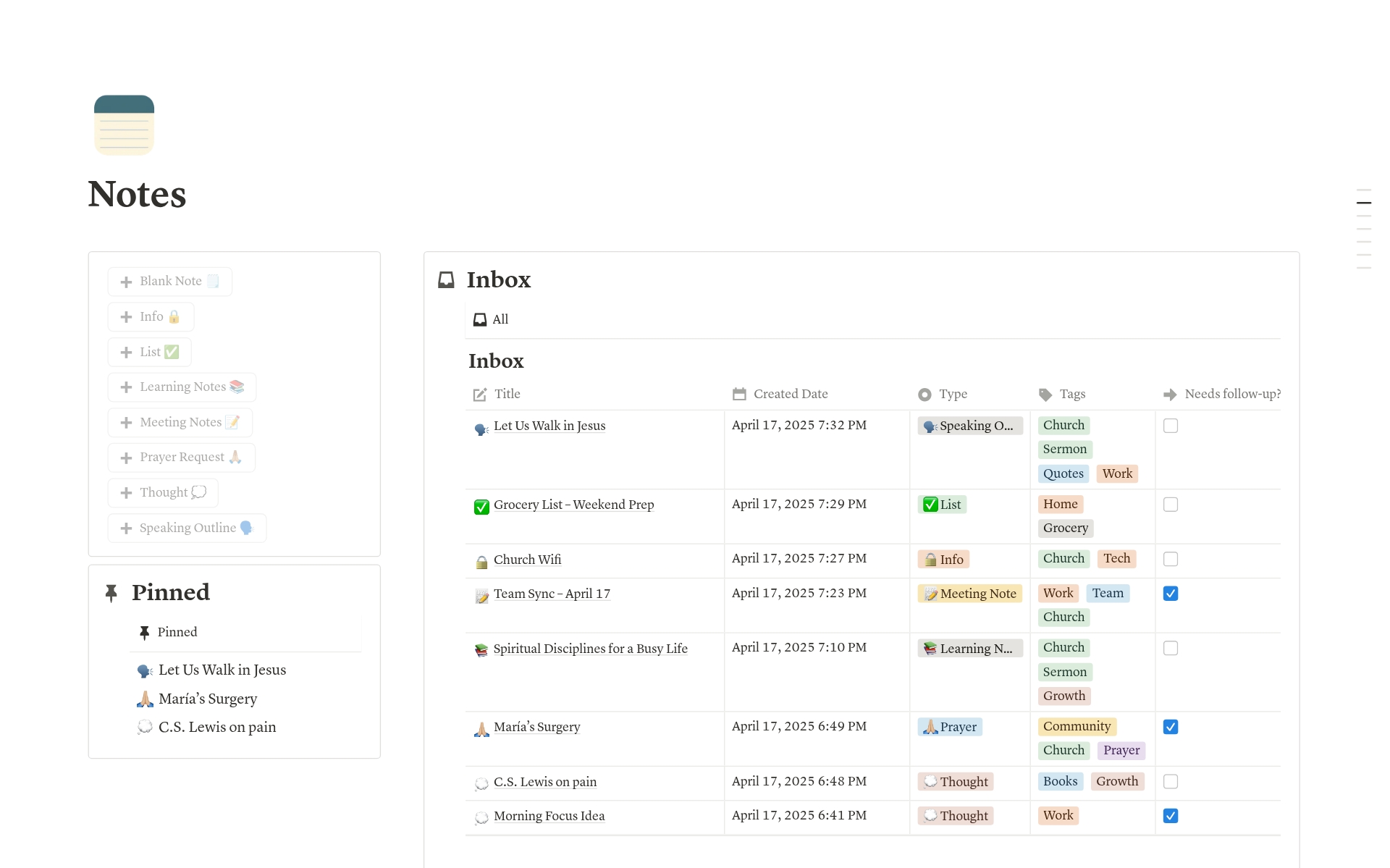Click the books icon on Spiritual Disciplines row
1390x868 pixels.
tap(481, 650)
